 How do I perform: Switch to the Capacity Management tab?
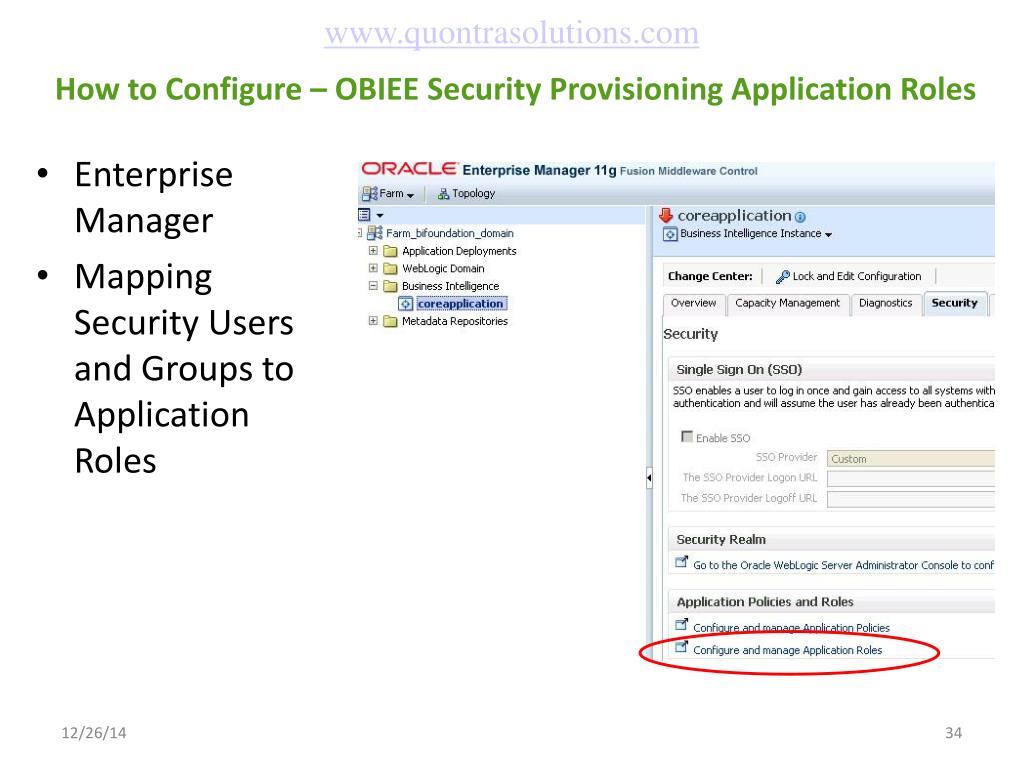pos(788,304)
